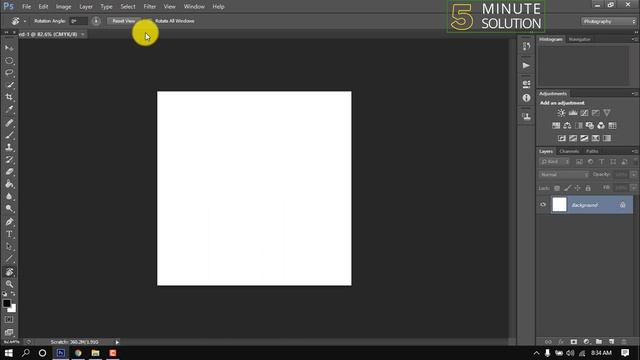Open Chrome from the taskbar
The width and height of the screenshot is (640, 360).
coord(78,353)
